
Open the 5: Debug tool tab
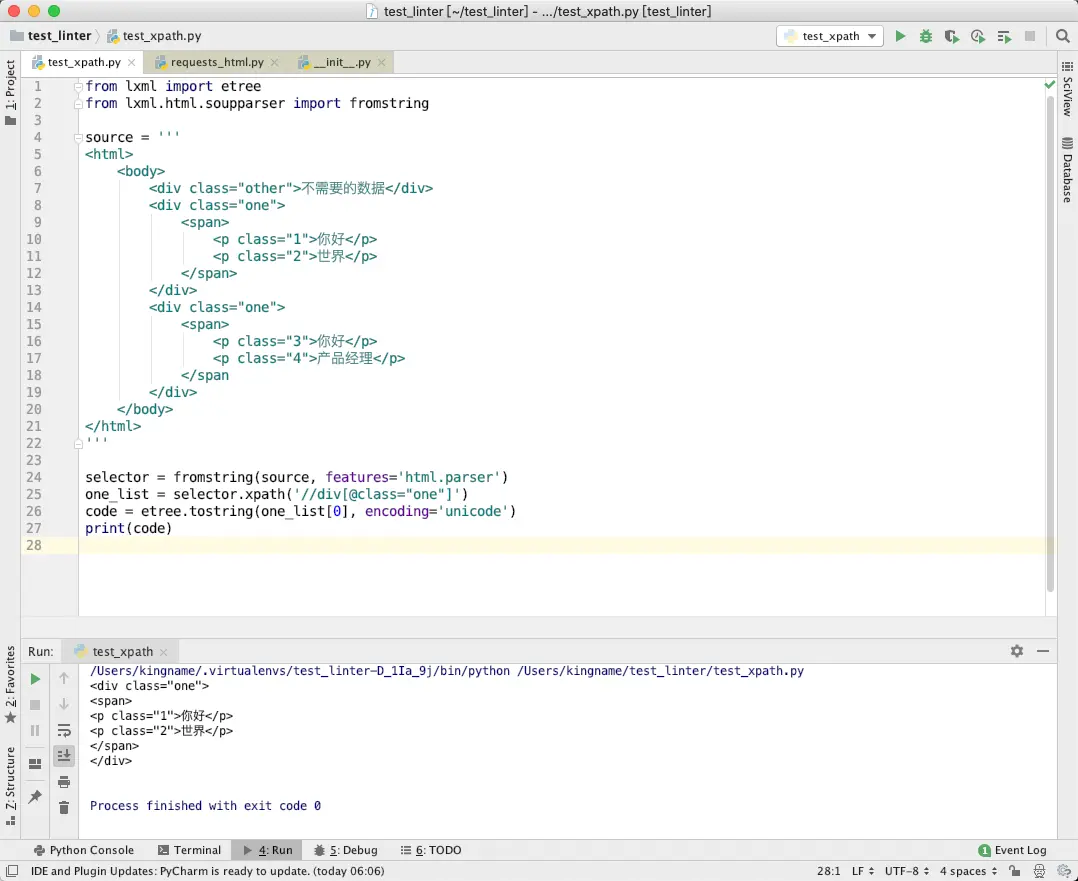click(x=346, y=850)
